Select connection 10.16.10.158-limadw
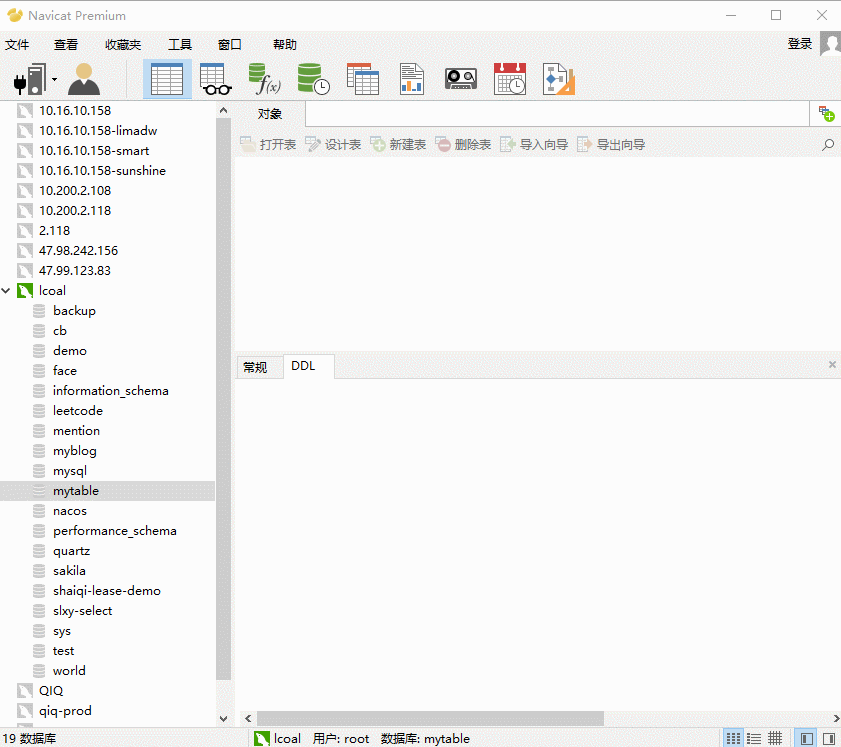This screenshot has height=747, width=841. point(98,131)
